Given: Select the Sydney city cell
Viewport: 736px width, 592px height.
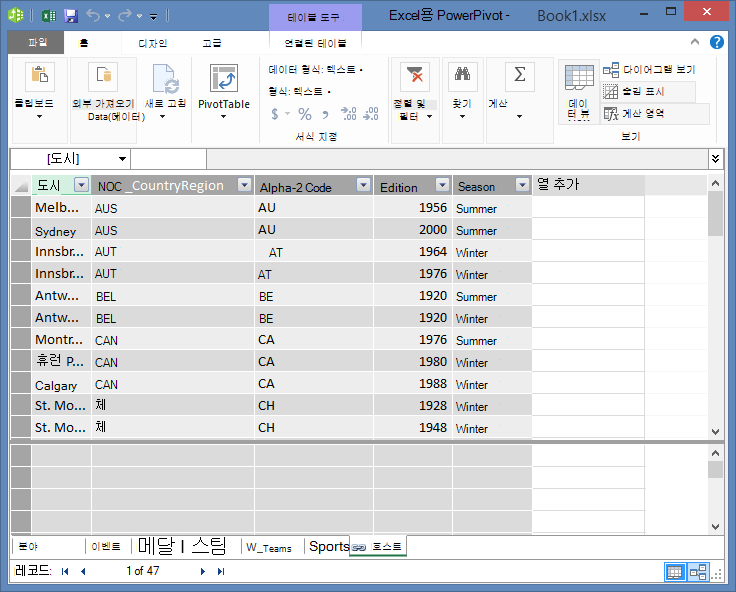Looking at the screenshot, I should click(61, 231).
